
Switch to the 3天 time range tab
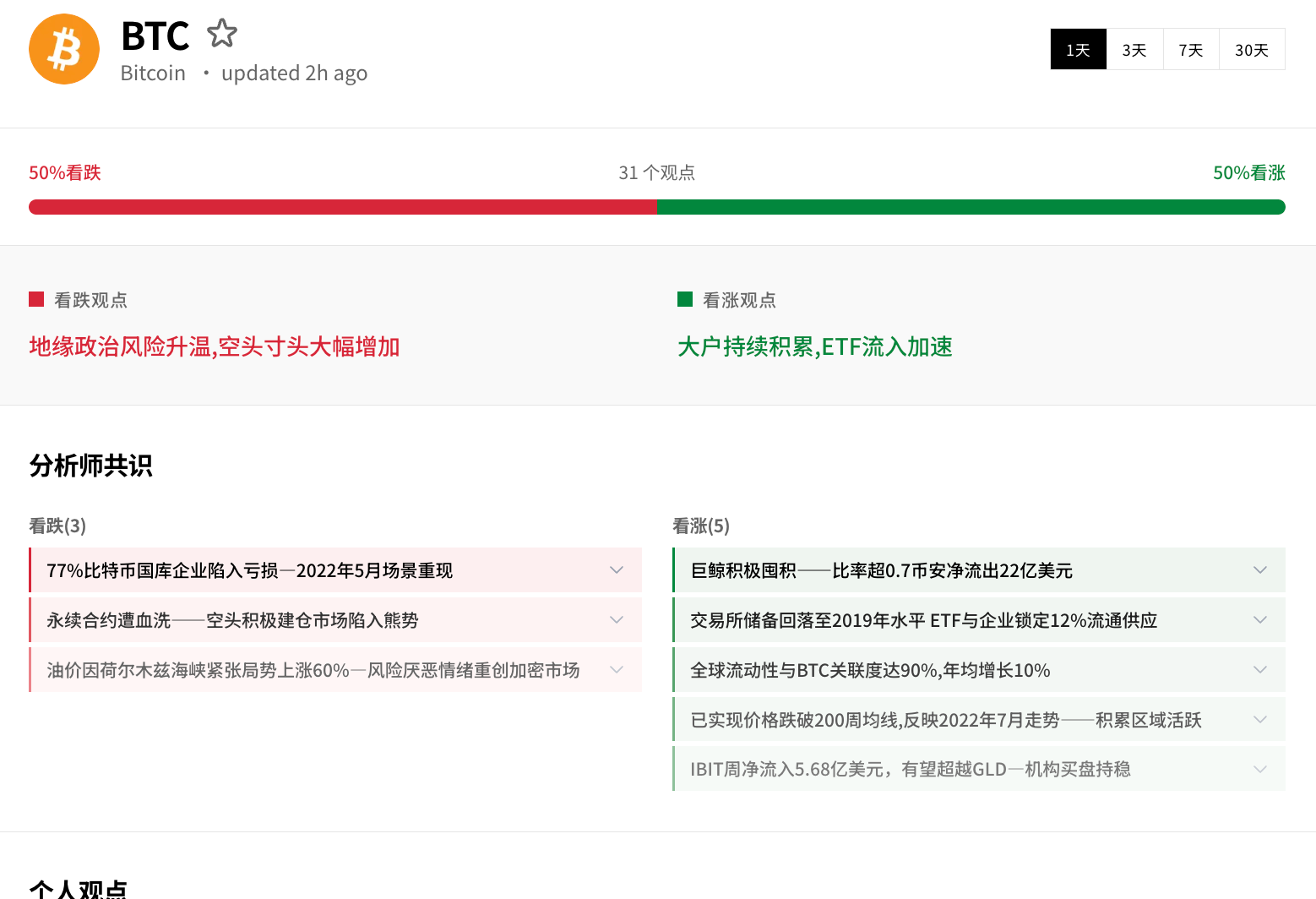[x=1134, y=50]
